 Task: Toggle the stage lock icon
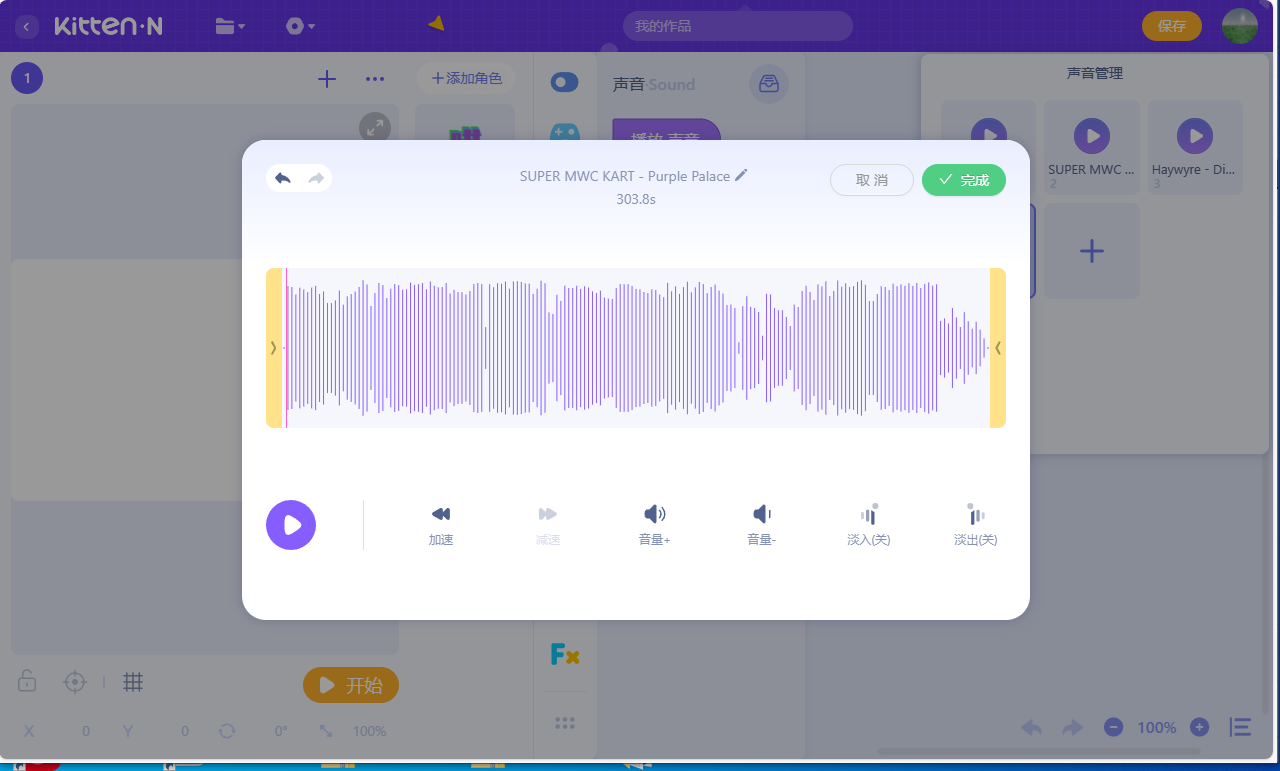[27, 682]
